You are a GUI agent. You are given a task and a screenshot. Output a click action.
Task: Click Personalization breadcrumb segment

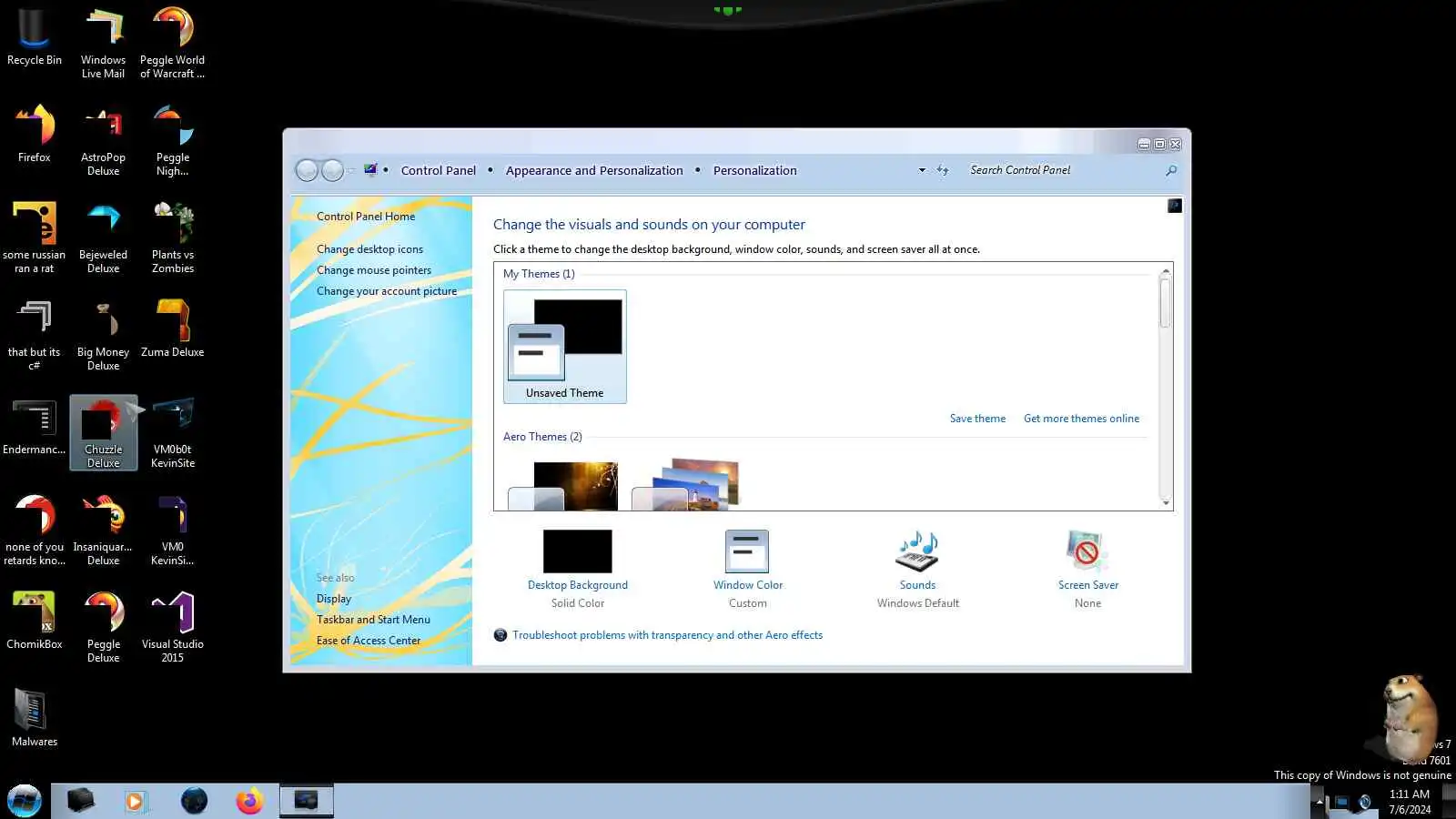[x=754, y=170]
